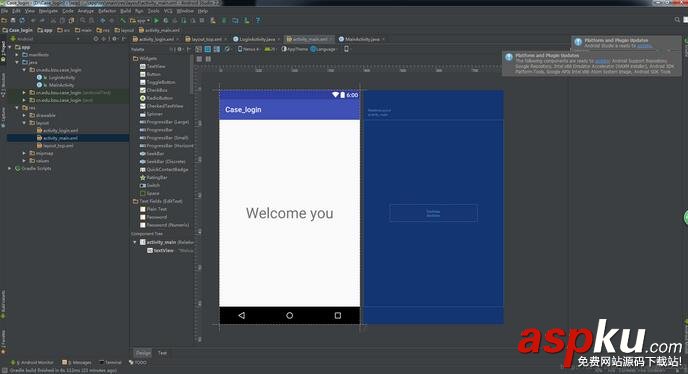Click the Make Project hammer icon
This screenshot has width=688, height=374.
point(123,20)
